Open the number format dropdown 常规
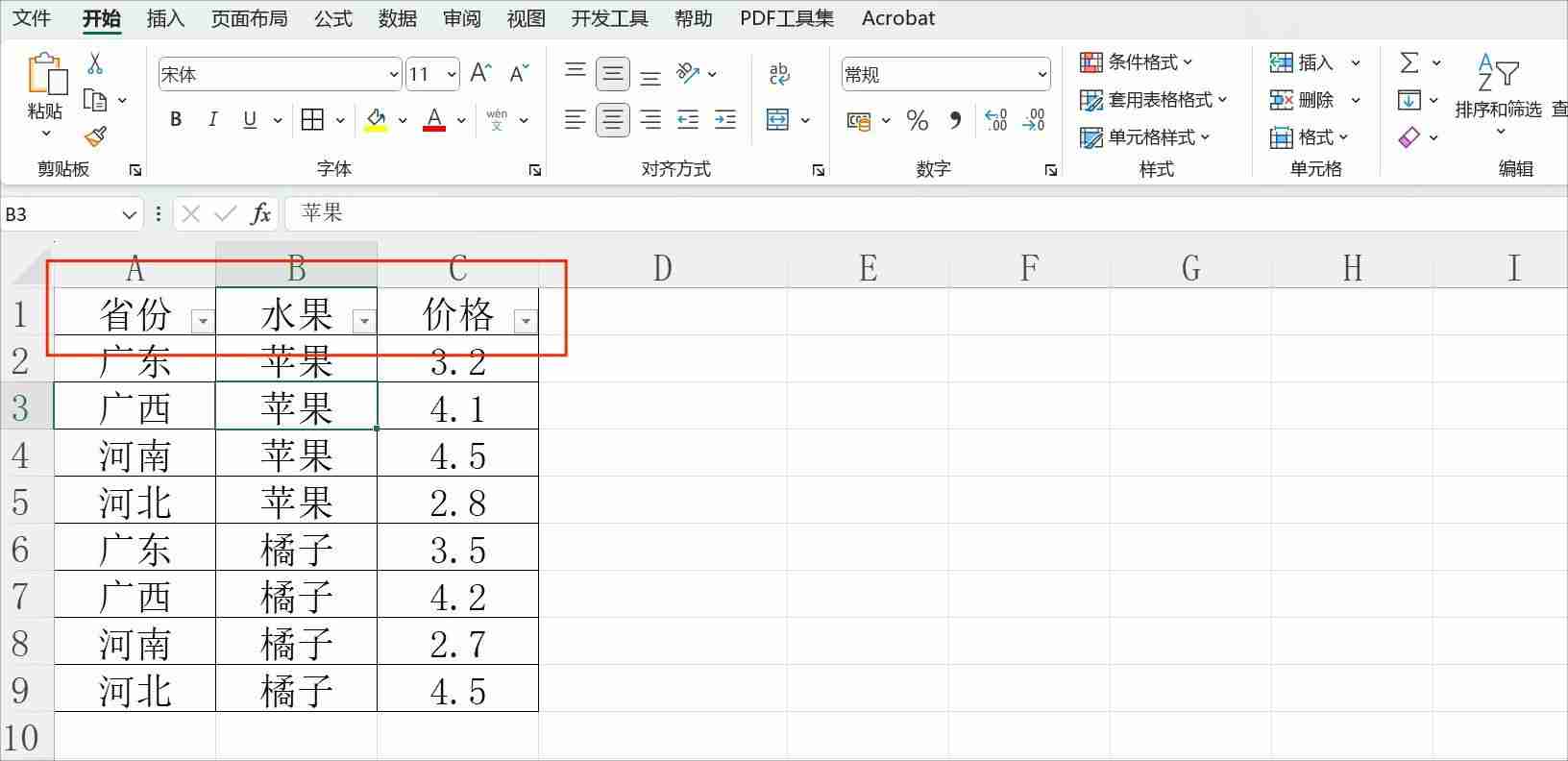The width and height of the screenshot is (1568, 761). (1042, 74)
